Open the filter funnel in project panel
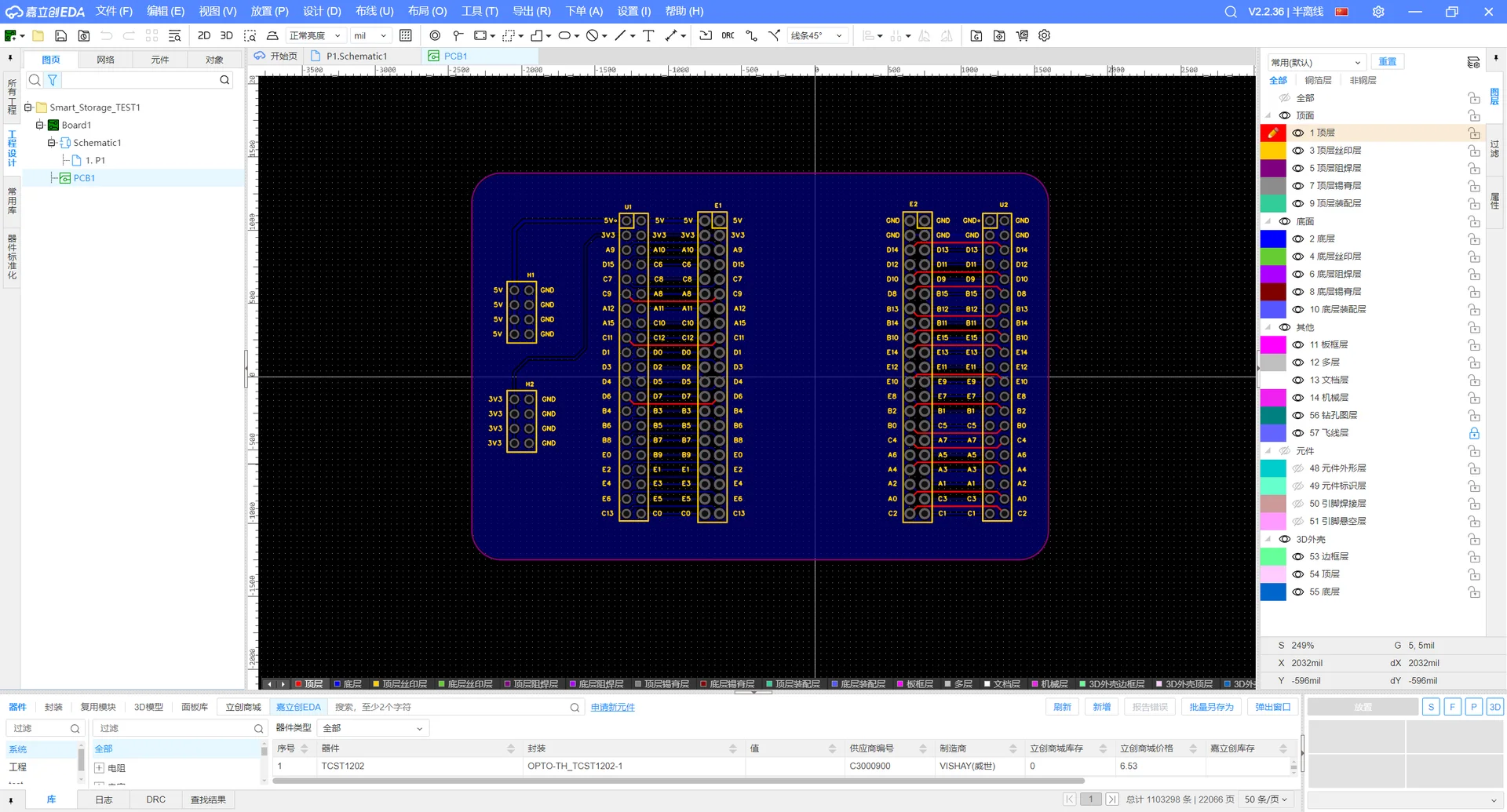The image size is (1507, 812). tap(53, 80)
